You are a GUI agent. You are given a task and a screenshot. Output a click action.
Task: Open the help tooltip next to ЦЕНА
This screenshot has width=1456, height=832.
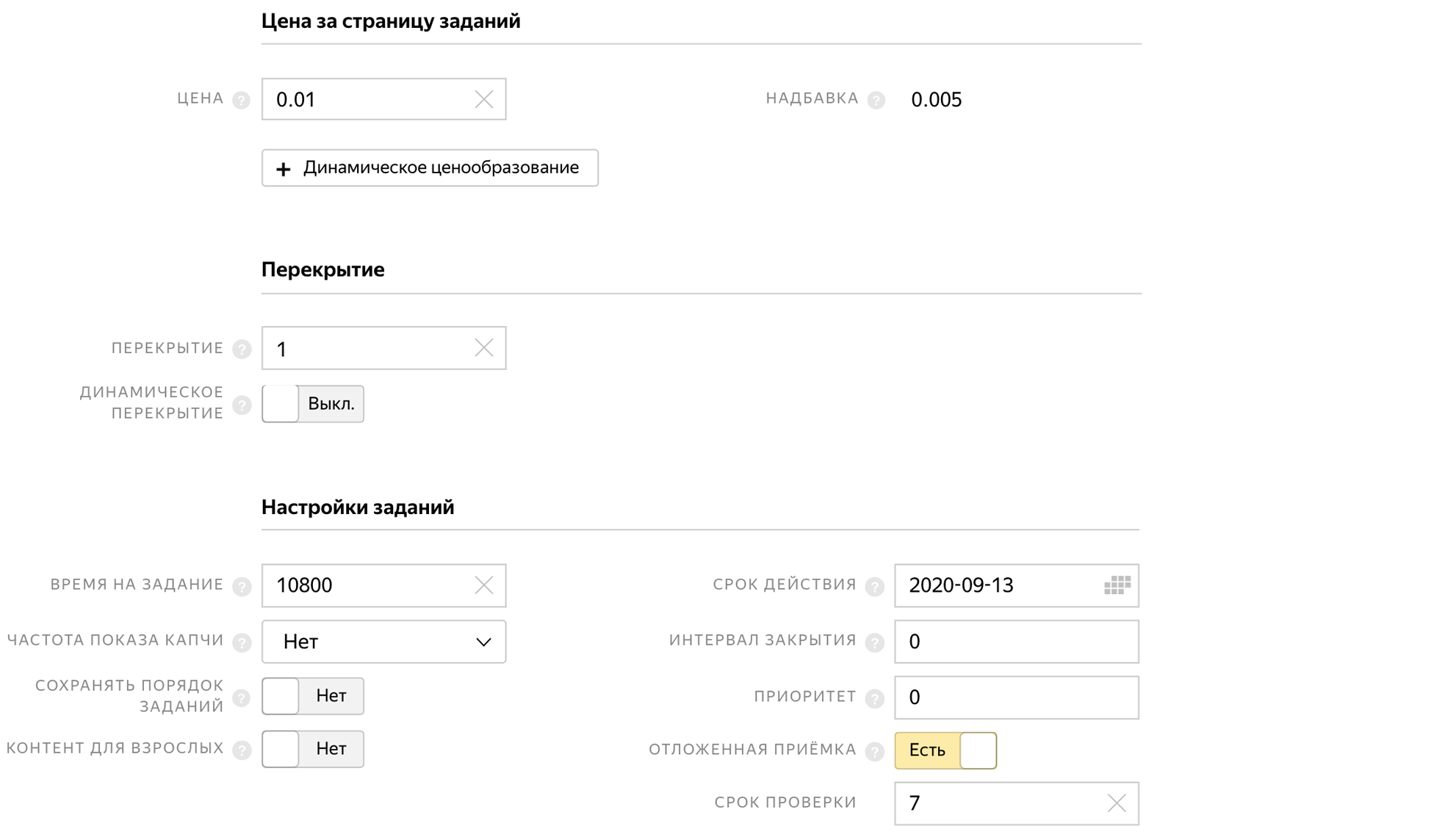tap(241, 99)
